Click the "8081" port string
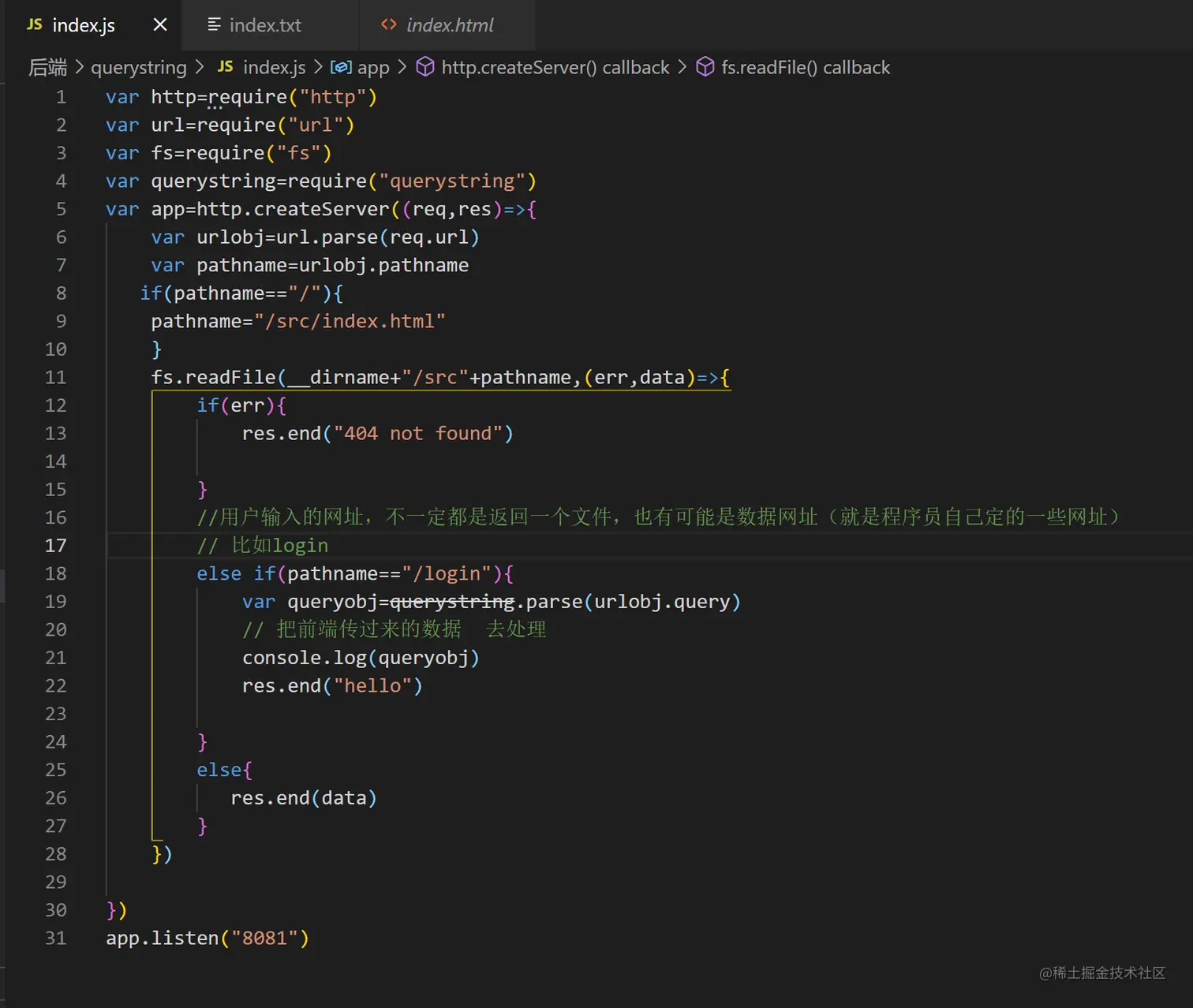The image size is (1193, 1008). pos(264,938)
